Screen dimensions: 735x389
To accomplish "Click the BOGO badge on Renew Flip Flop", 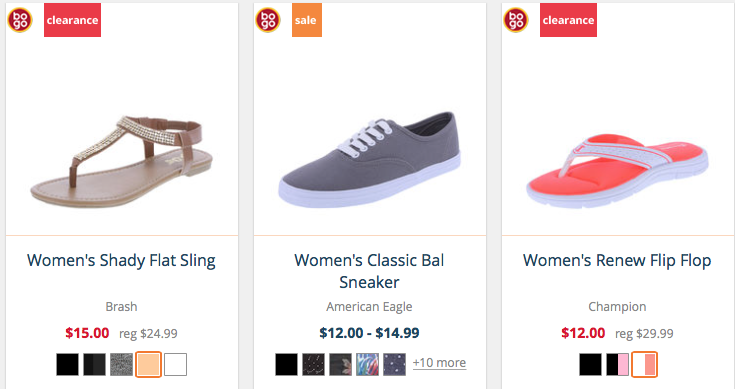I will (516, 20).
